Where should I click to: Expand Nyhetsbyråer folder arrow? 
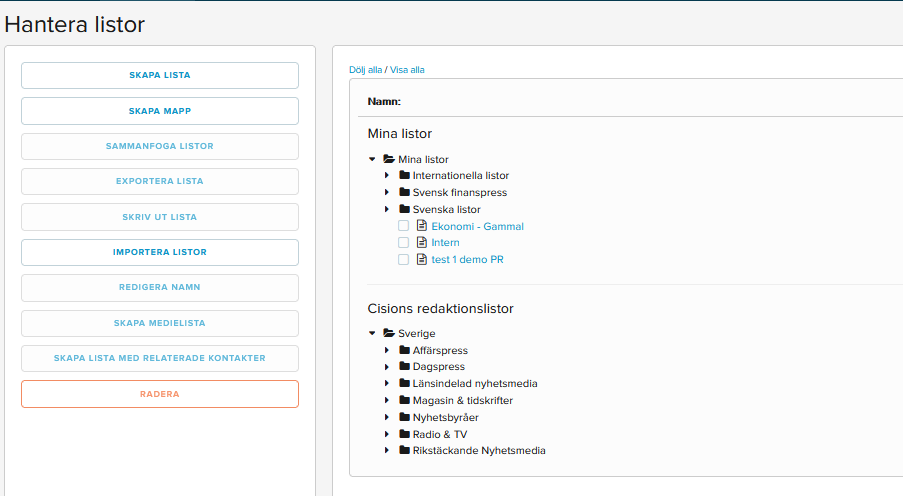point(387,417)
